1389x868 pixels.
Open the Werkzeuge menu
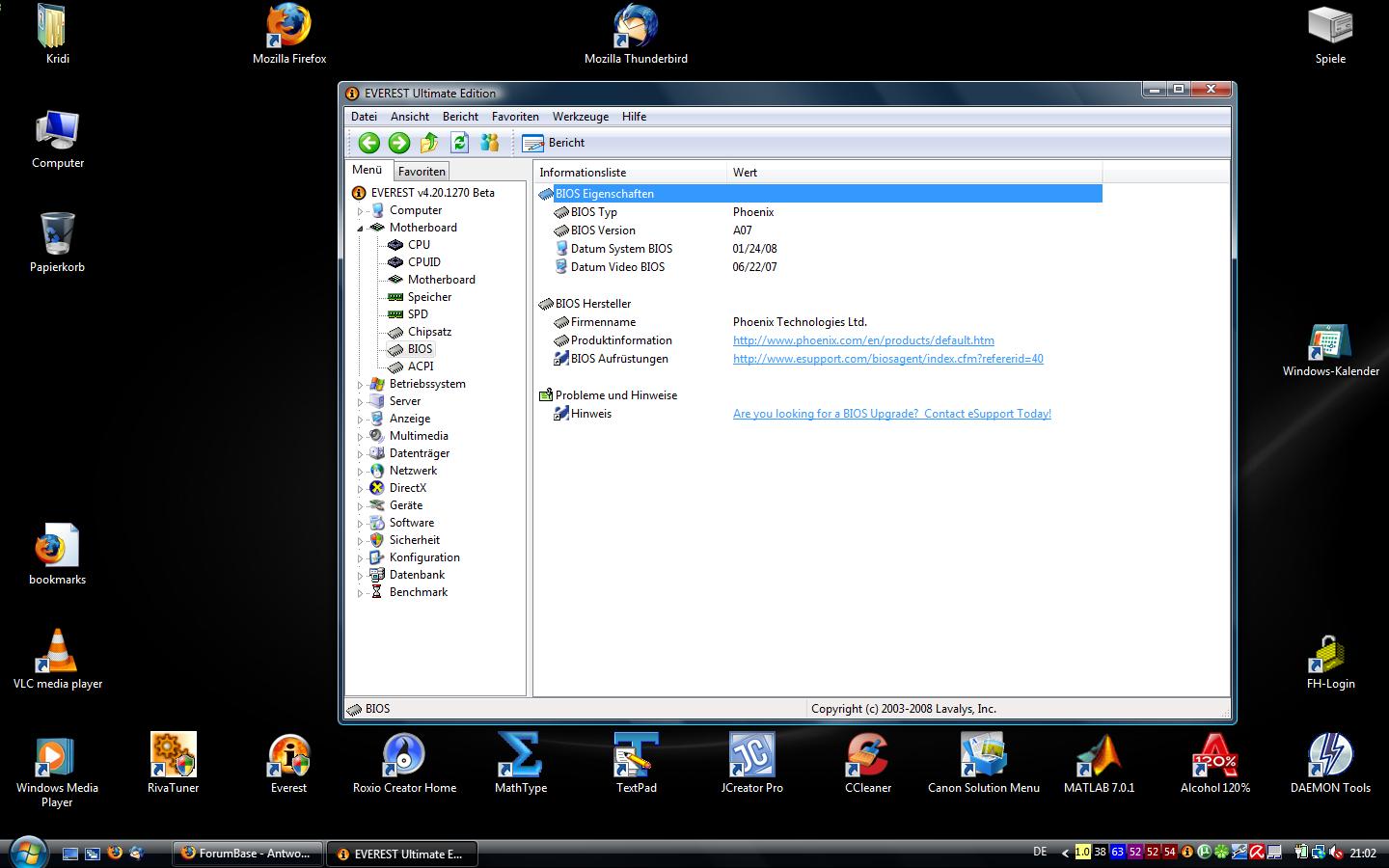tap(581, 117)
